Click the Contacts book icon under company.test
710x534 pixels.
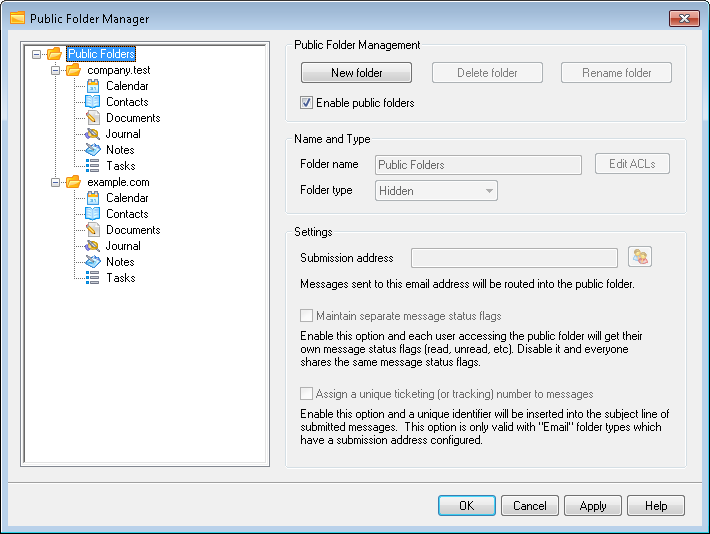(x=93, y=102)
